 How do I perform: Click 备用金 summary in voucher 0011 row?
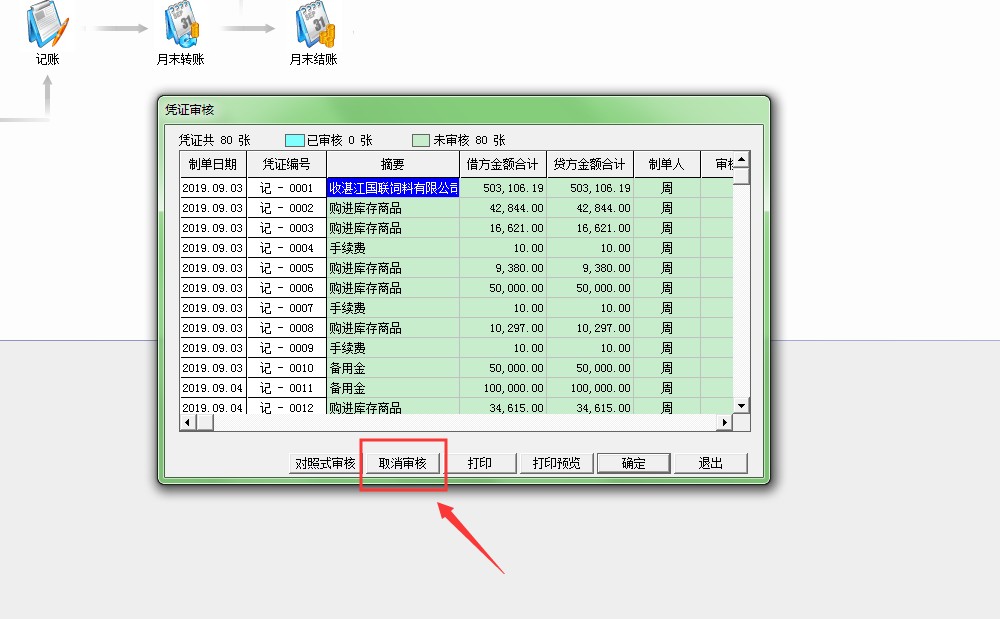(x=393, y=388)
